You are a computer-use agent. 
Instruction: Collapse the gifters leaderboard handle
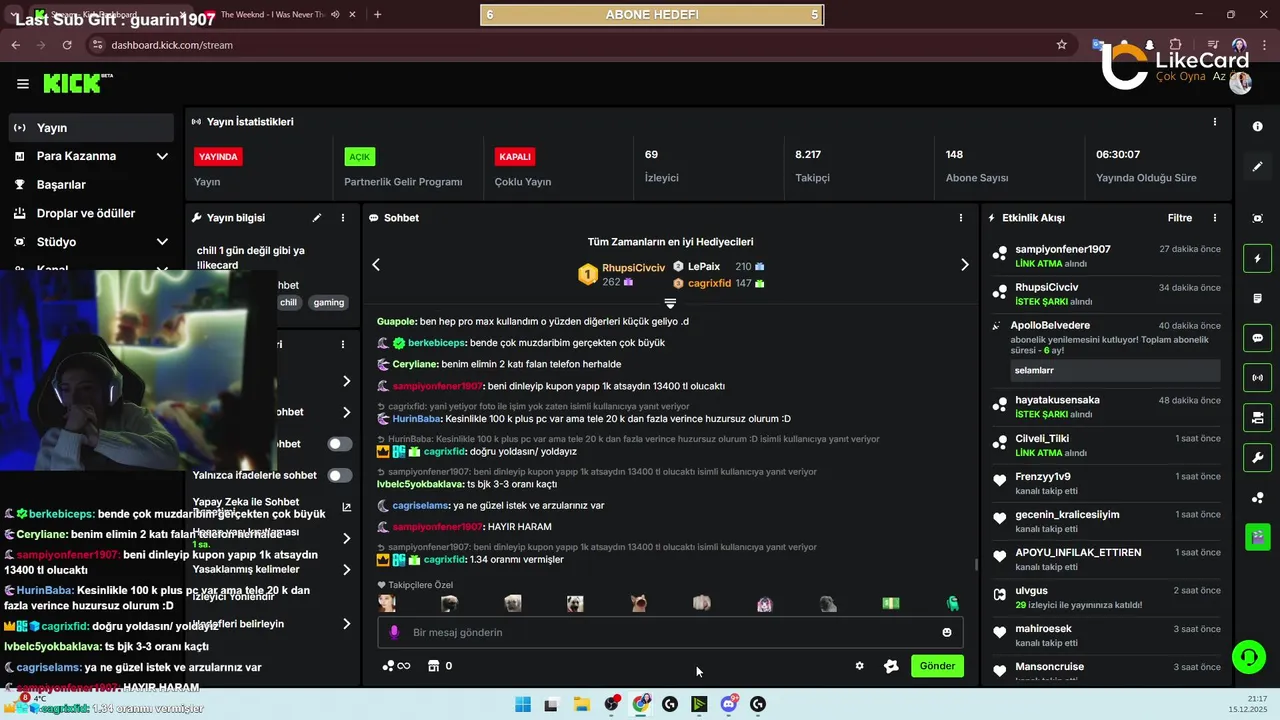tap(670, 303)
